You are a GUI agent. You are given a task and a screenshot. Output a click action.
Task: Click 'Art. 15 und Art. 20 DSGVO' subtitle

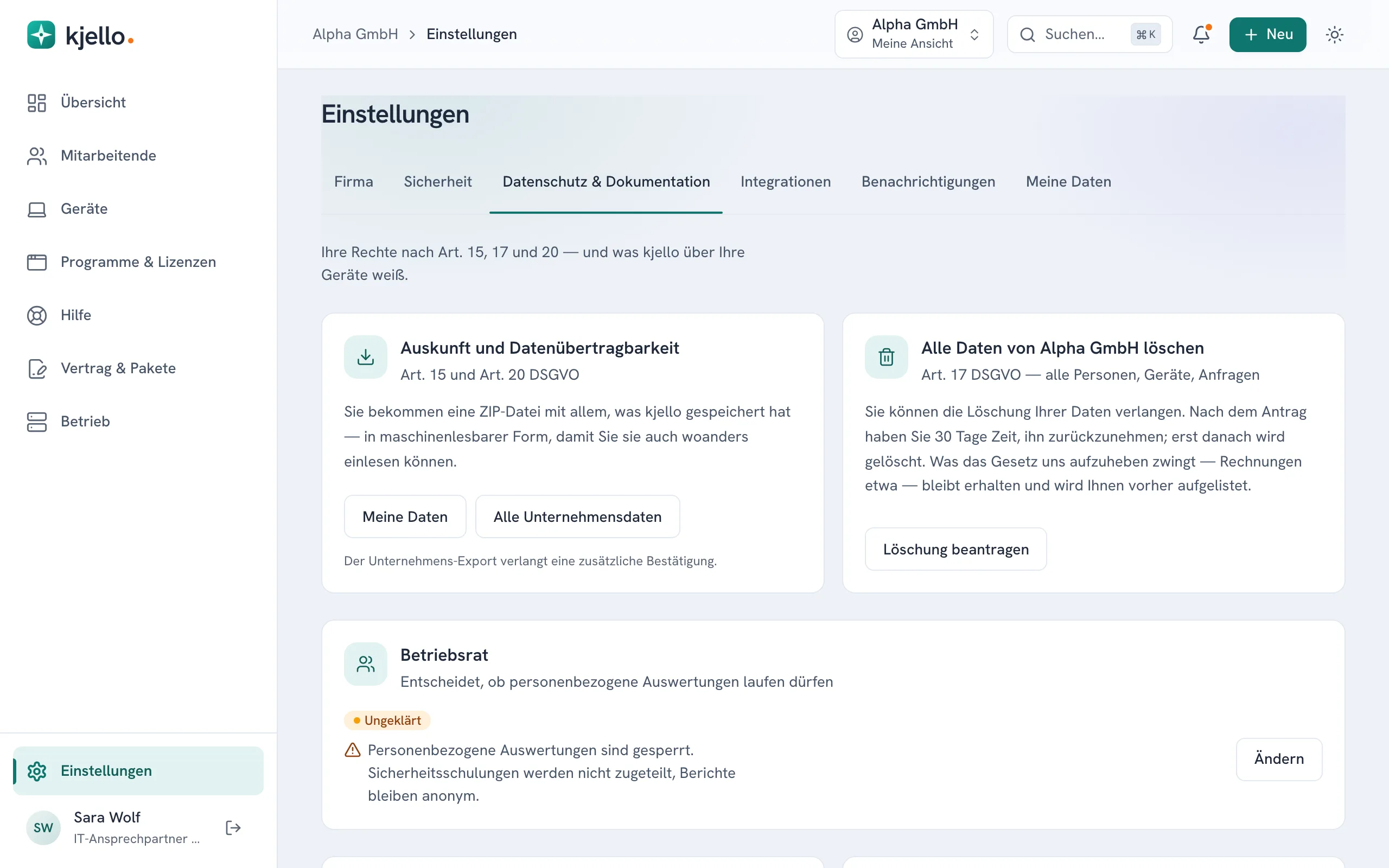(489, 375)
